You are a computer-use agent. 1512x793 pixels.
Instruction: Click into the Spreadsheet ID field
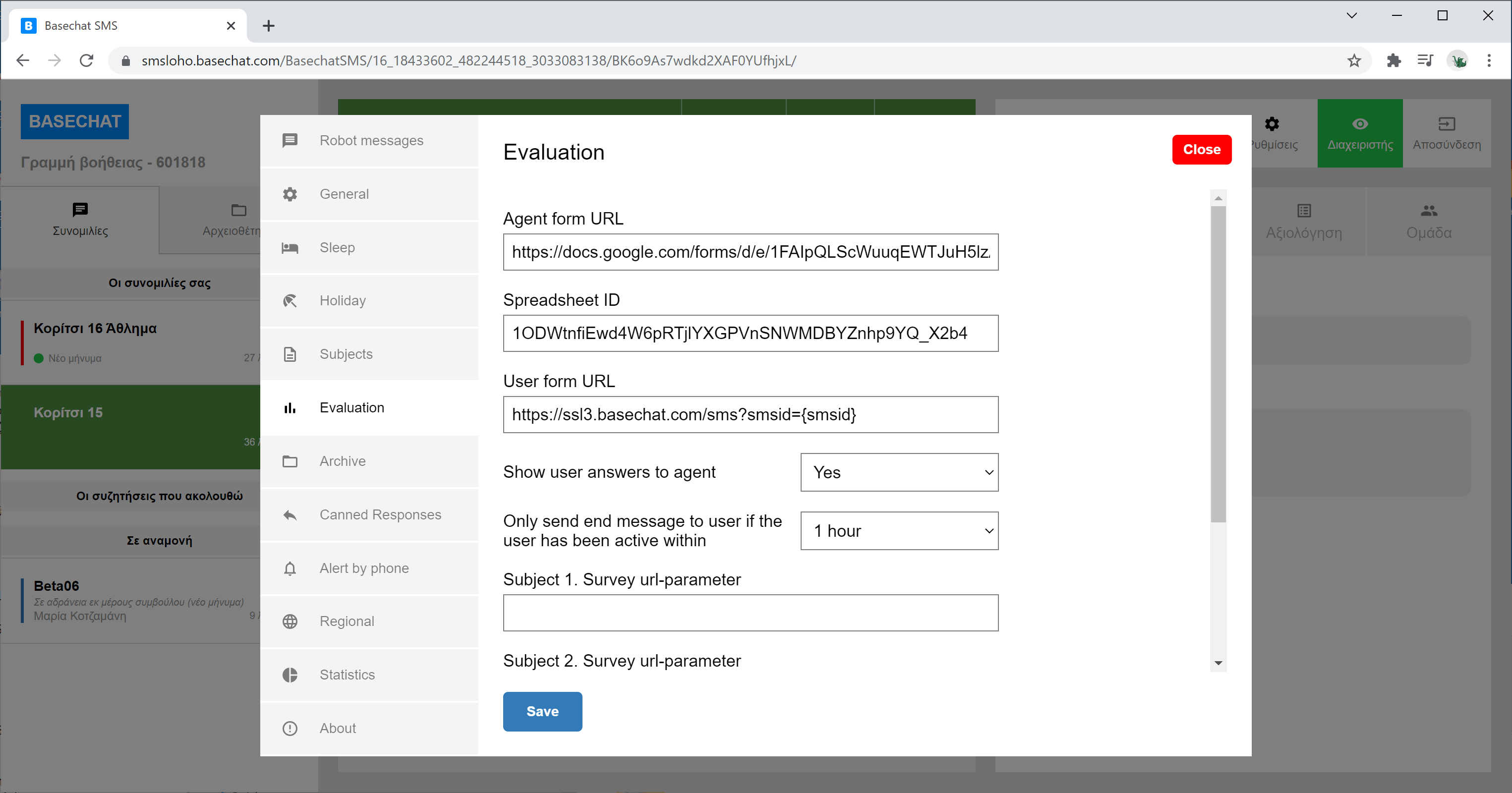coord(750,334)
